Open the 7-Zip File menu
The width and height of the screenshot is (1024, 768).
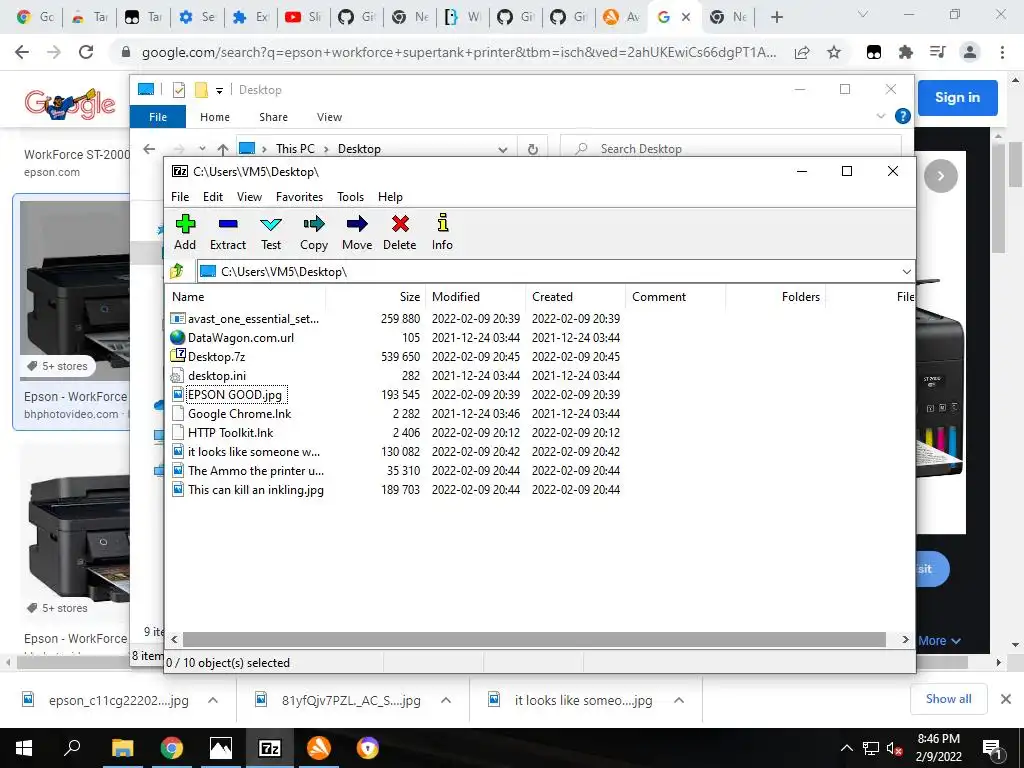pyautogui.click(x=180, y=197)
